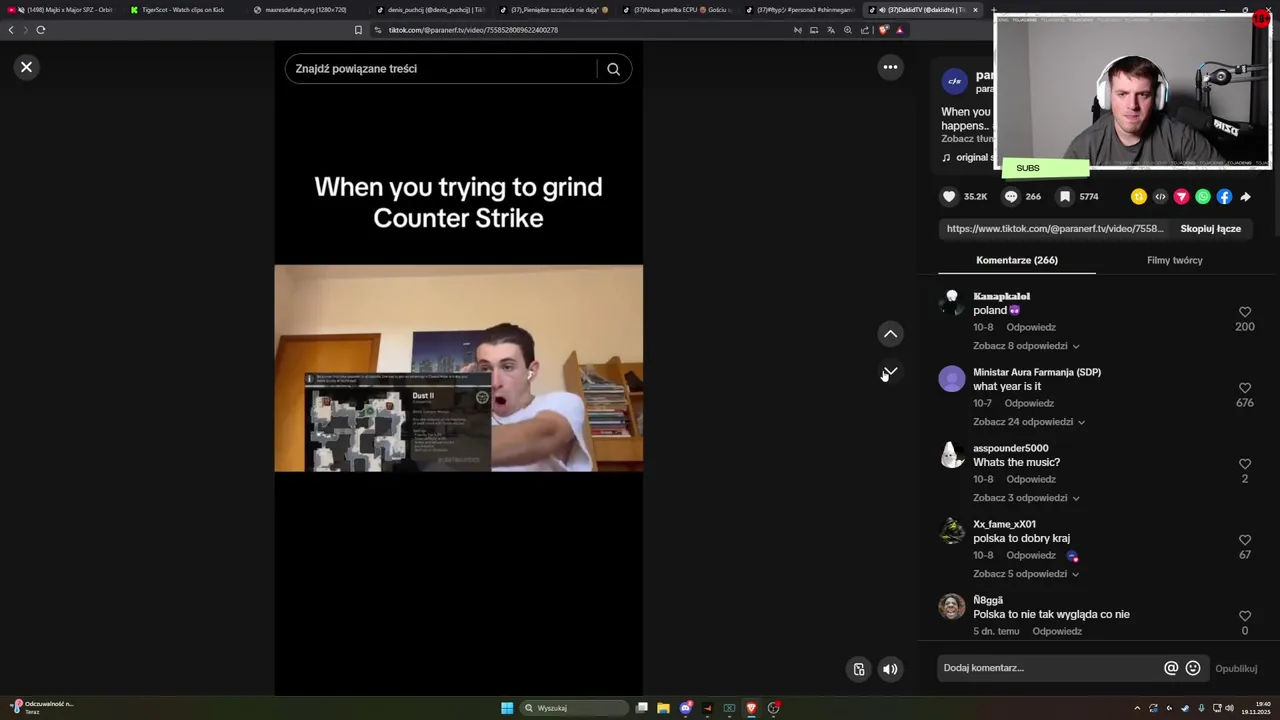Save the video with the bookmark icon (5774)
This screenshot has width=1280, height=720.
click(1065, 197)
